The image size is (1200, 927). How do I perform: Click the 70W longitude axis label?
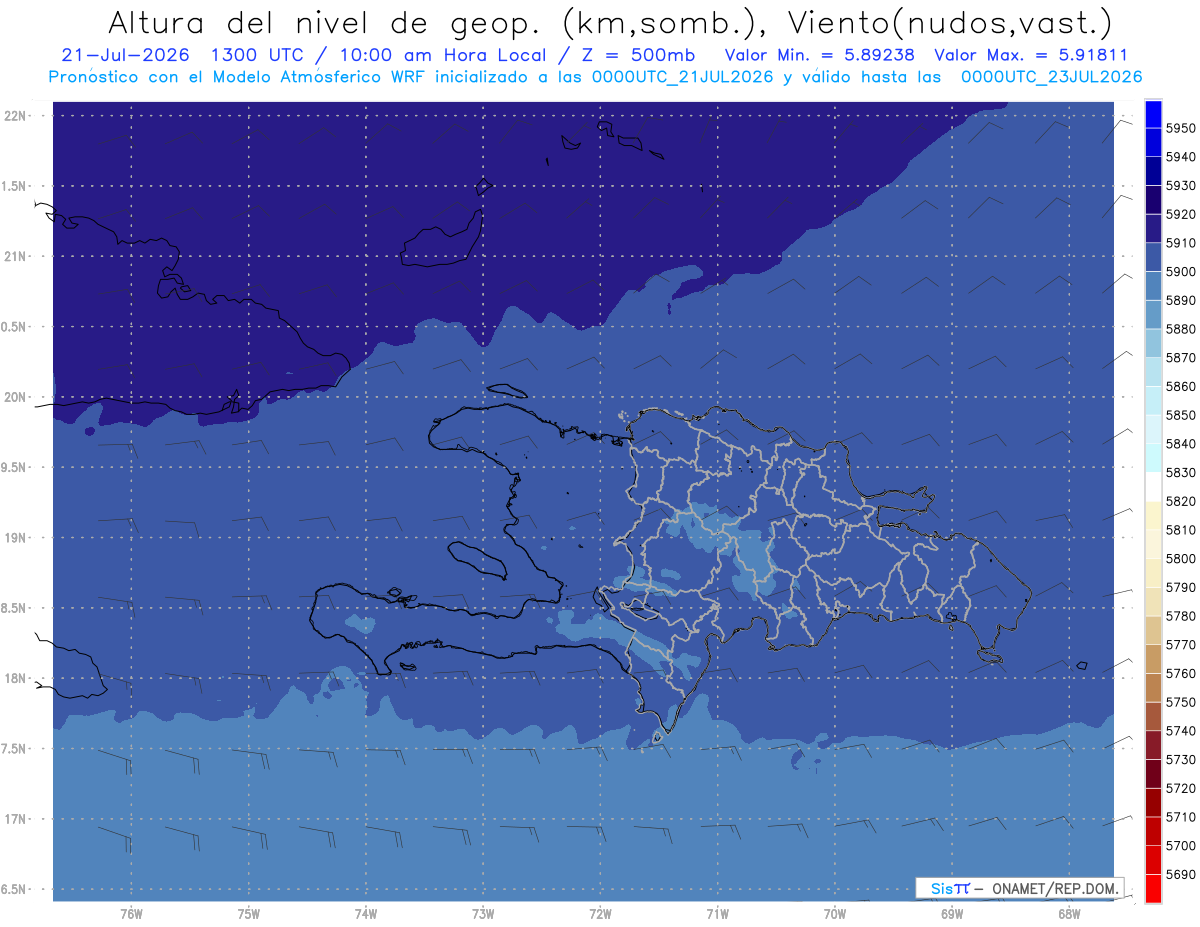[x=835, y=913]
